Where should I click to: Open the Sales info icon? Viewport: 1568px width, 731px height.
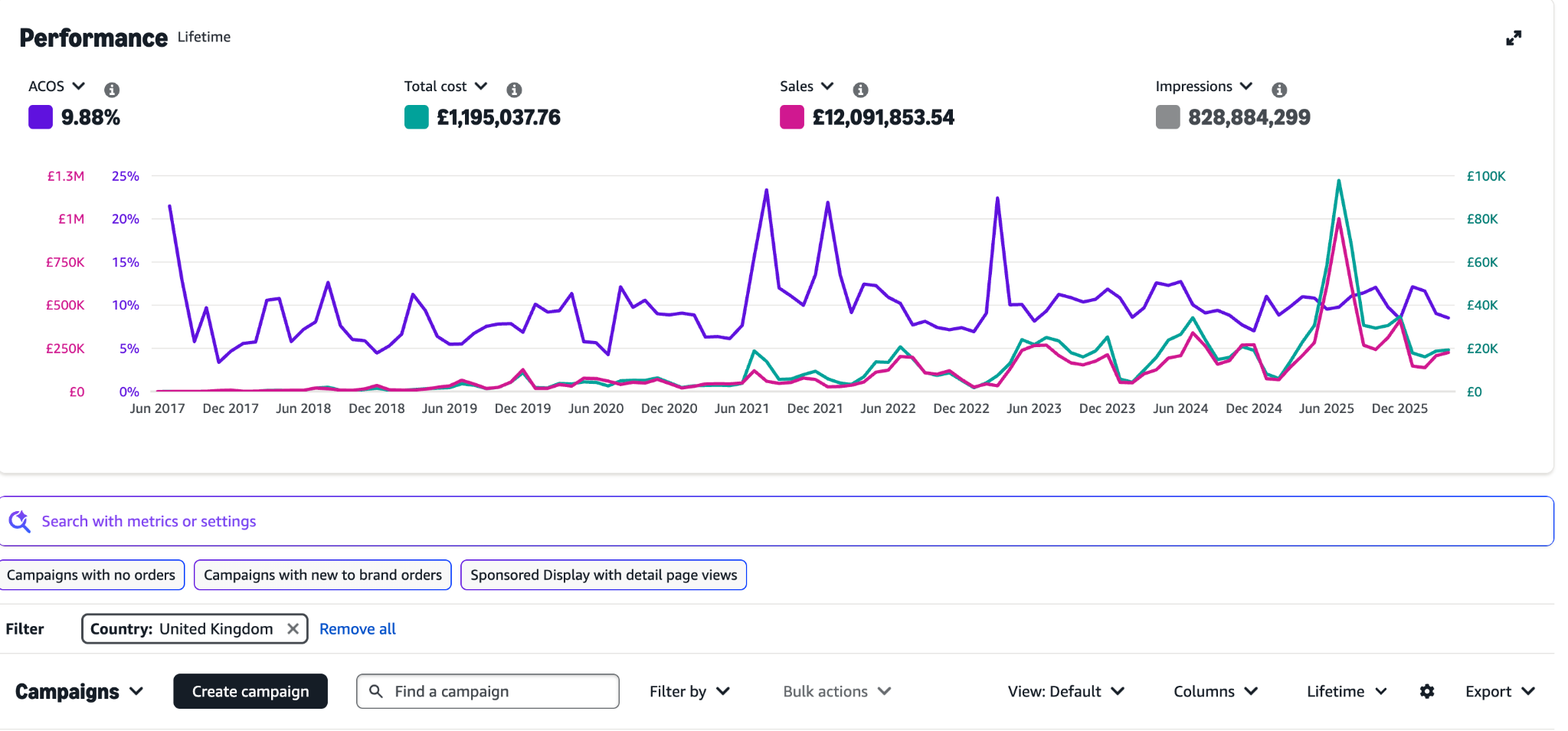[x=860, y=90]
